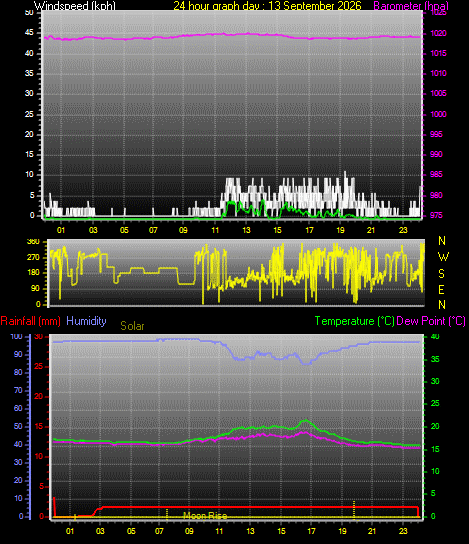Click the N compass letter at top
The image size is (469, 544).
click(442, 240)
